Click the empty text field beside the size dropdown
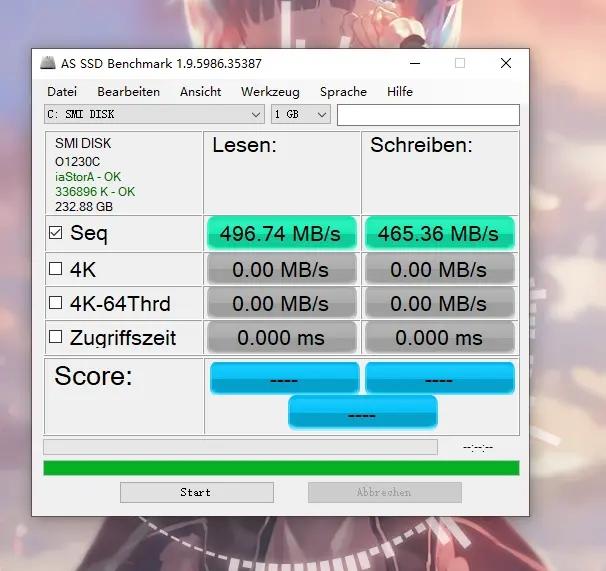606x571 pixels. [428, 115]
